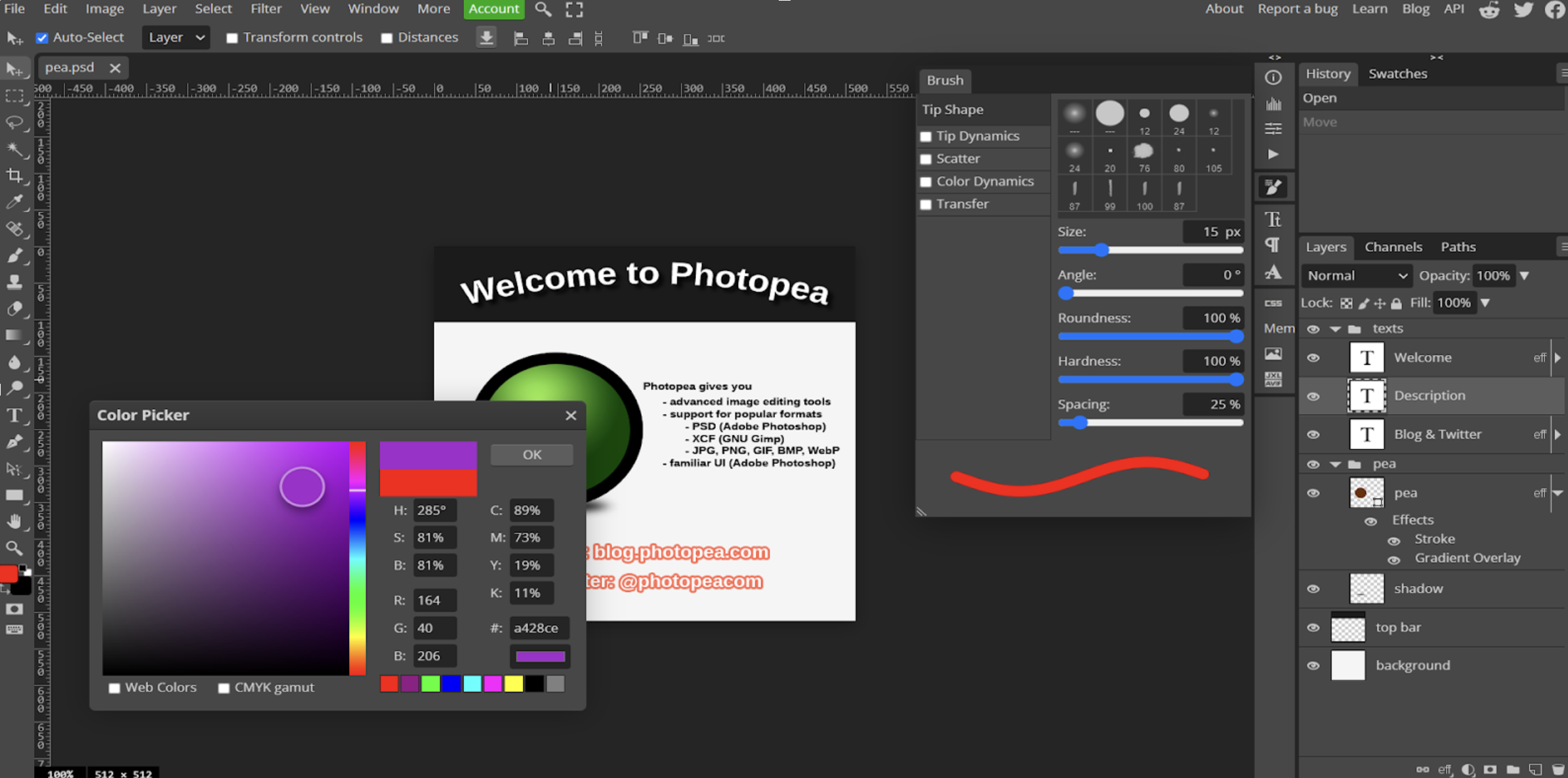Select the Type tool in toolbar

pos(14,415)
